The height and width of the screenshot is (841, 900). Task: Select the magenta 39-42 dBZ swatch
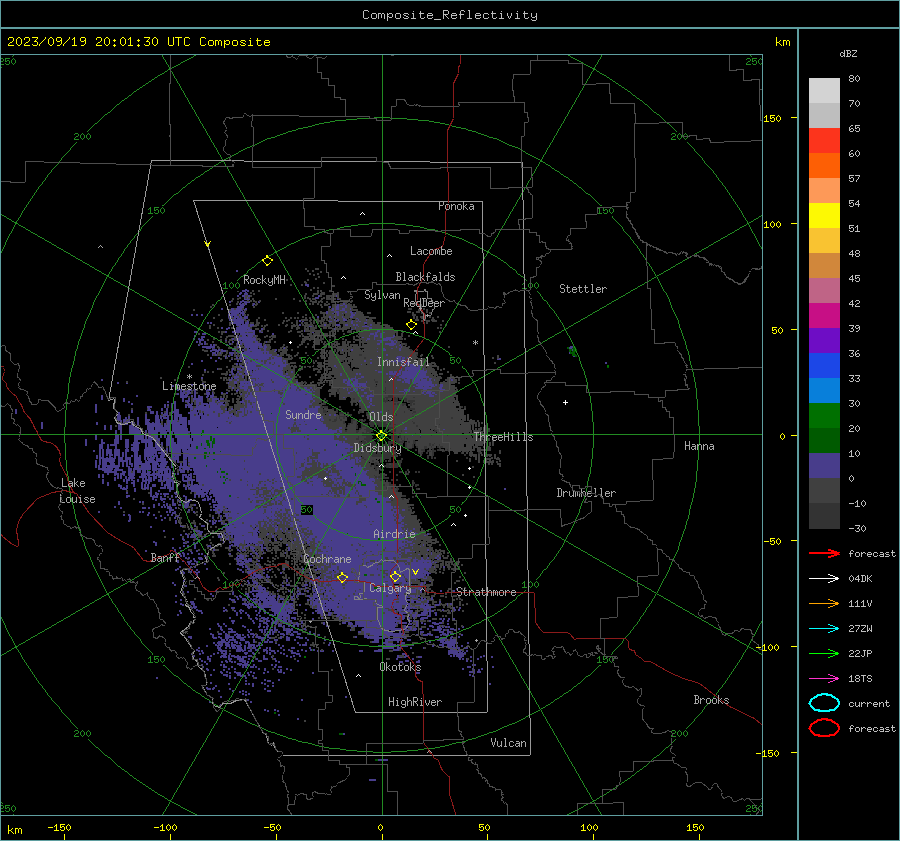pyautogui.click(x=824, y=316)
